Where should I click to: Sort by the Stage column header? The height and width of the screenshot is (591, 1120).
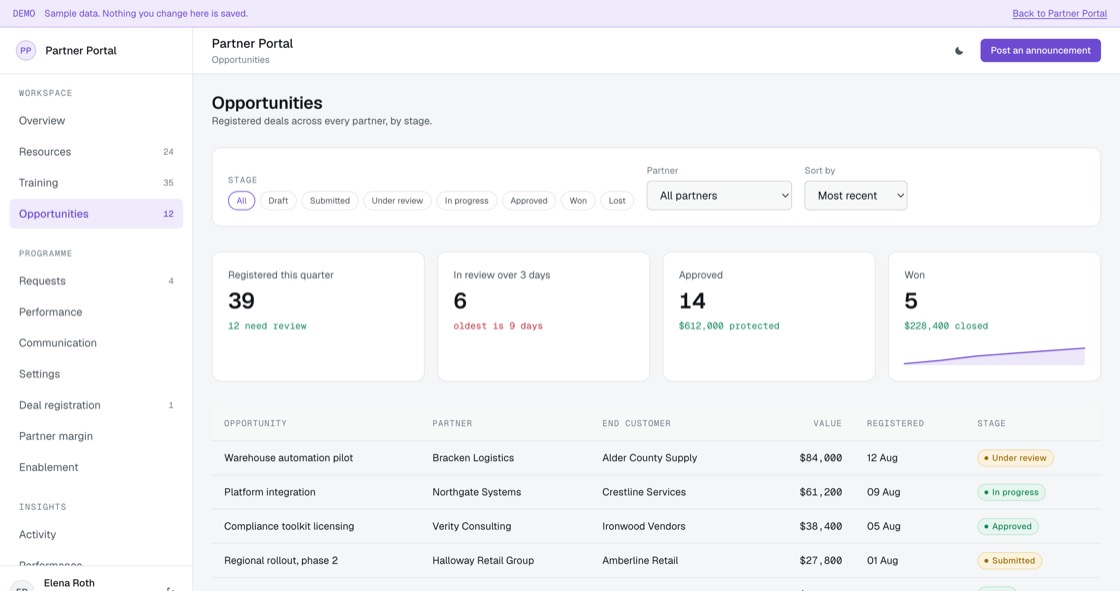pyautogui.click(x=991, y=424)
